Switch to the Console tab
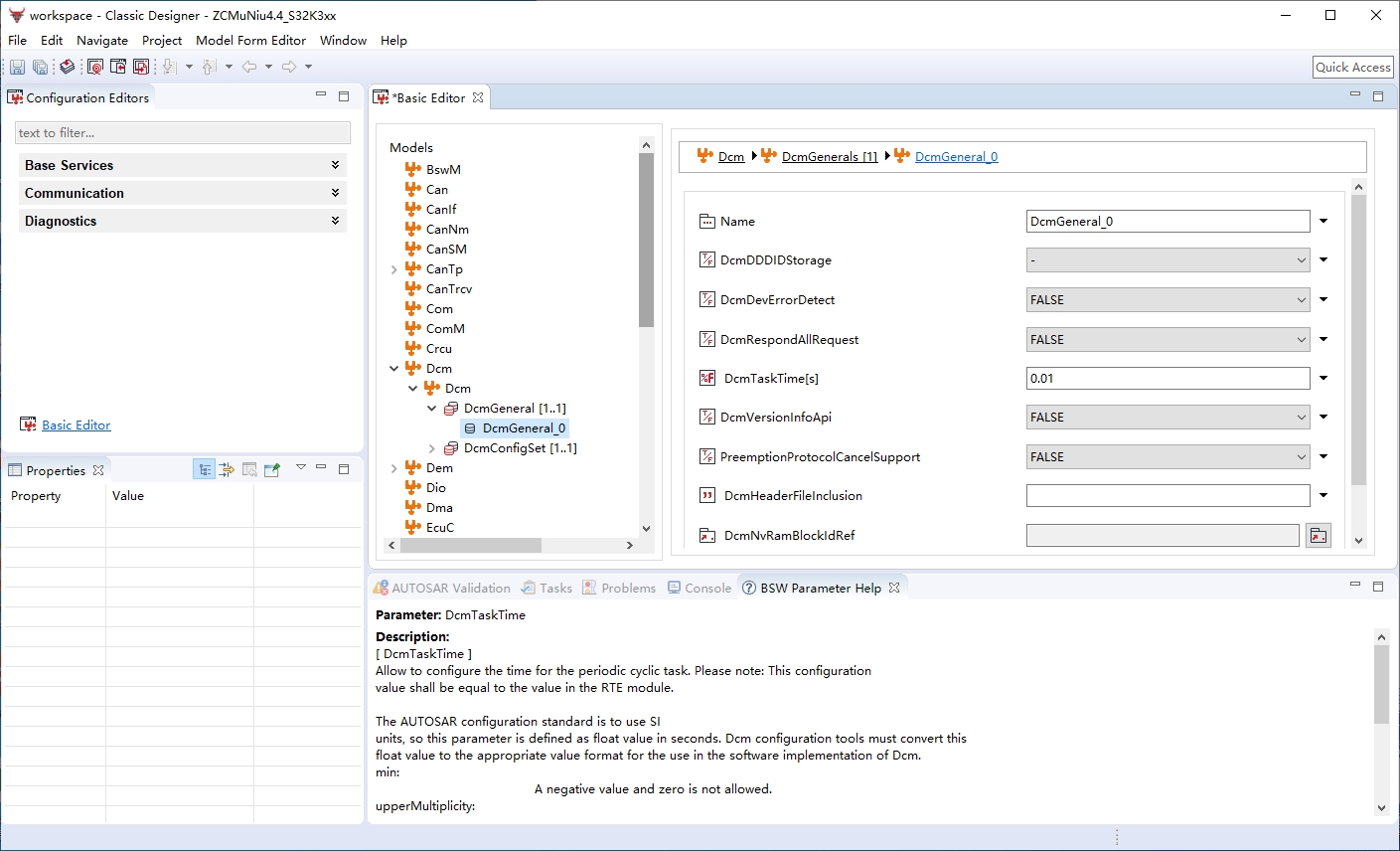 700,588
